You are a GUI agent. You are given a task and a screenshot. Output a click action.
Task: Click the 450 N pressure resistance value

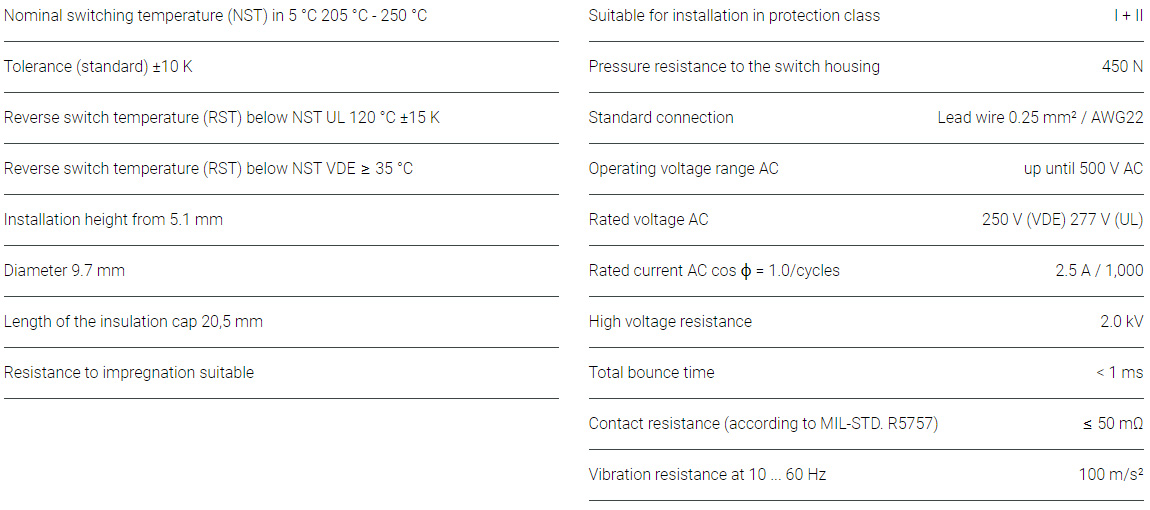(1122, 67)
